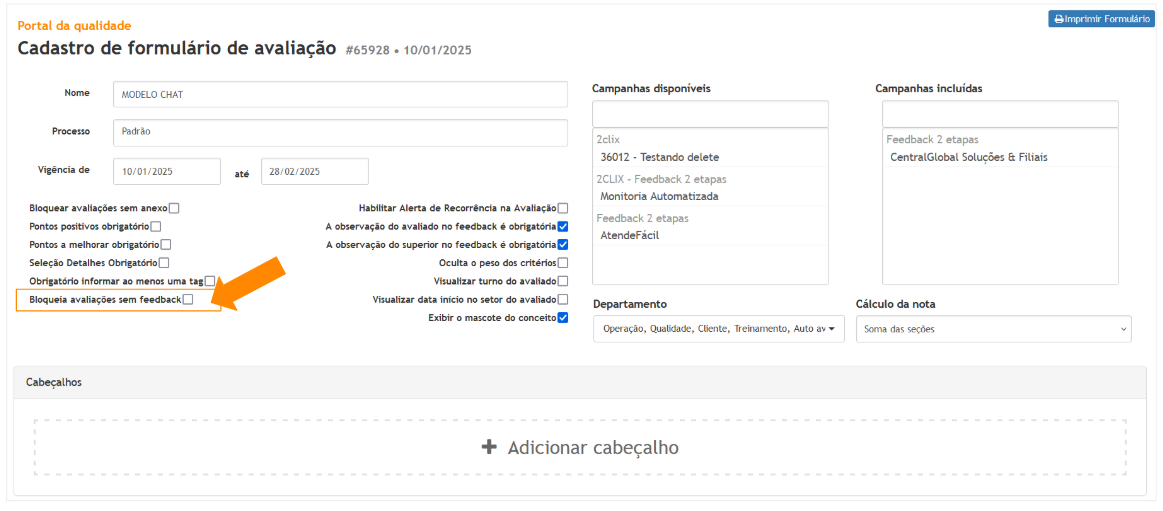The height and width of the screenshot is (511, 1163).
Task: Click the plus icon to add cabeçalho
Action: (x=489, y=447)
